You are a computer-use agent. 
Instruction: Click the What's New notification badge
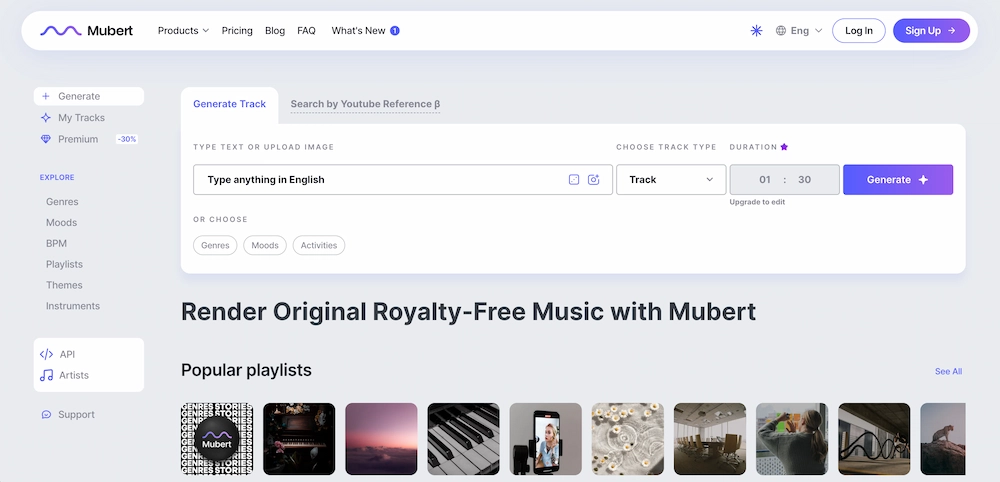395,31
